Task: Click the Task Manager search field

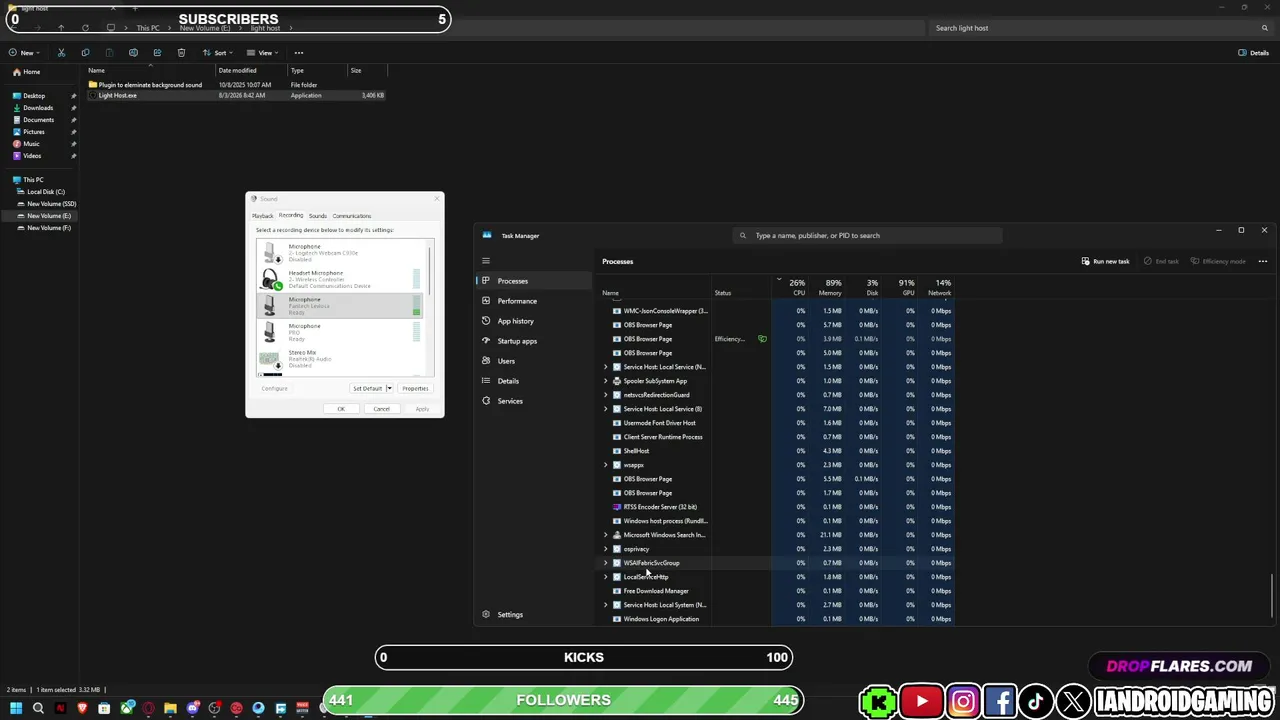Action: point(868,236)
